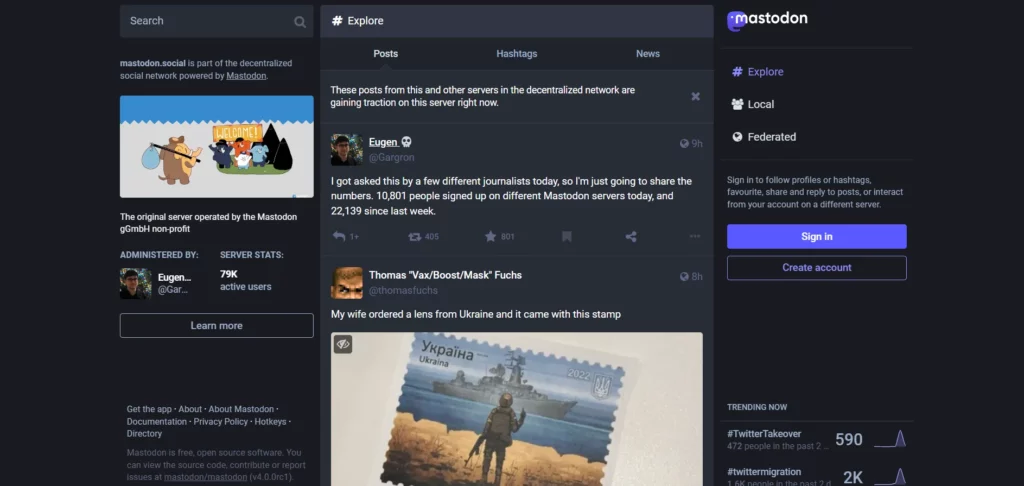Click the Federated globe icon
The width and height of the screenshot is (1024, 486).
point(737,137)
